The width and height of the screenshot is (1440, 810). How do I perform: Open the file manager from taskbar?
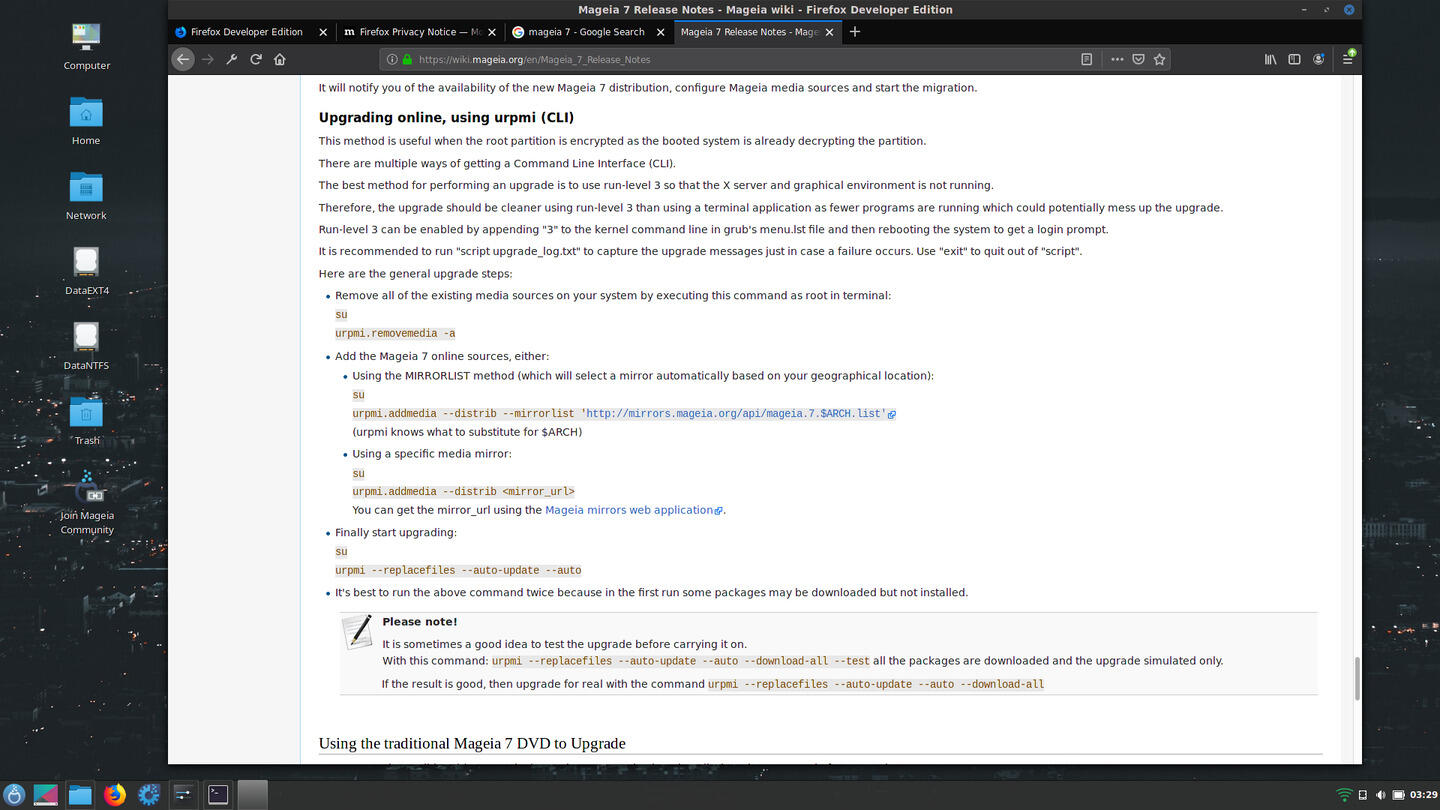80,795
